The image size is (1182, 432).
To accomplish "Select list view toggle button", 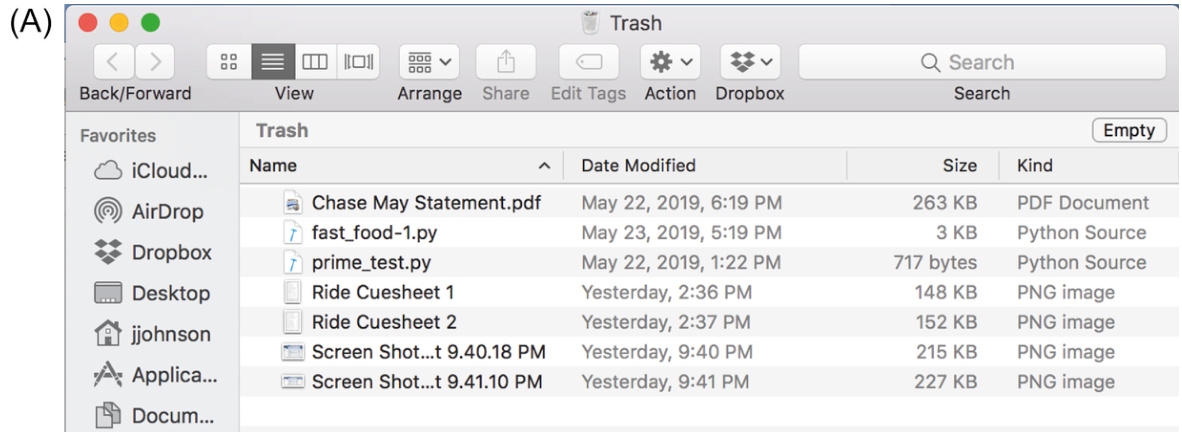I will pos(273,62).
